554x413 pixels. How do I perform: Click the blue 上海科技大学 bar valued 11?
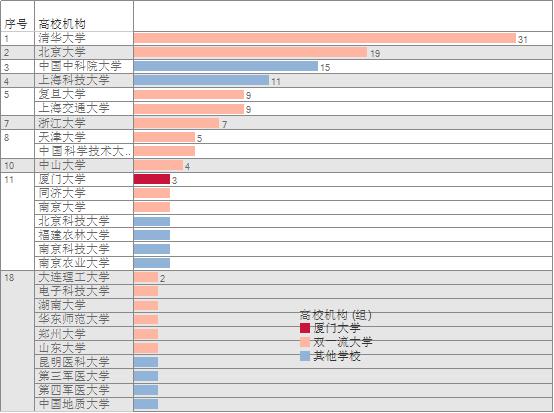(x=201, y=80)
